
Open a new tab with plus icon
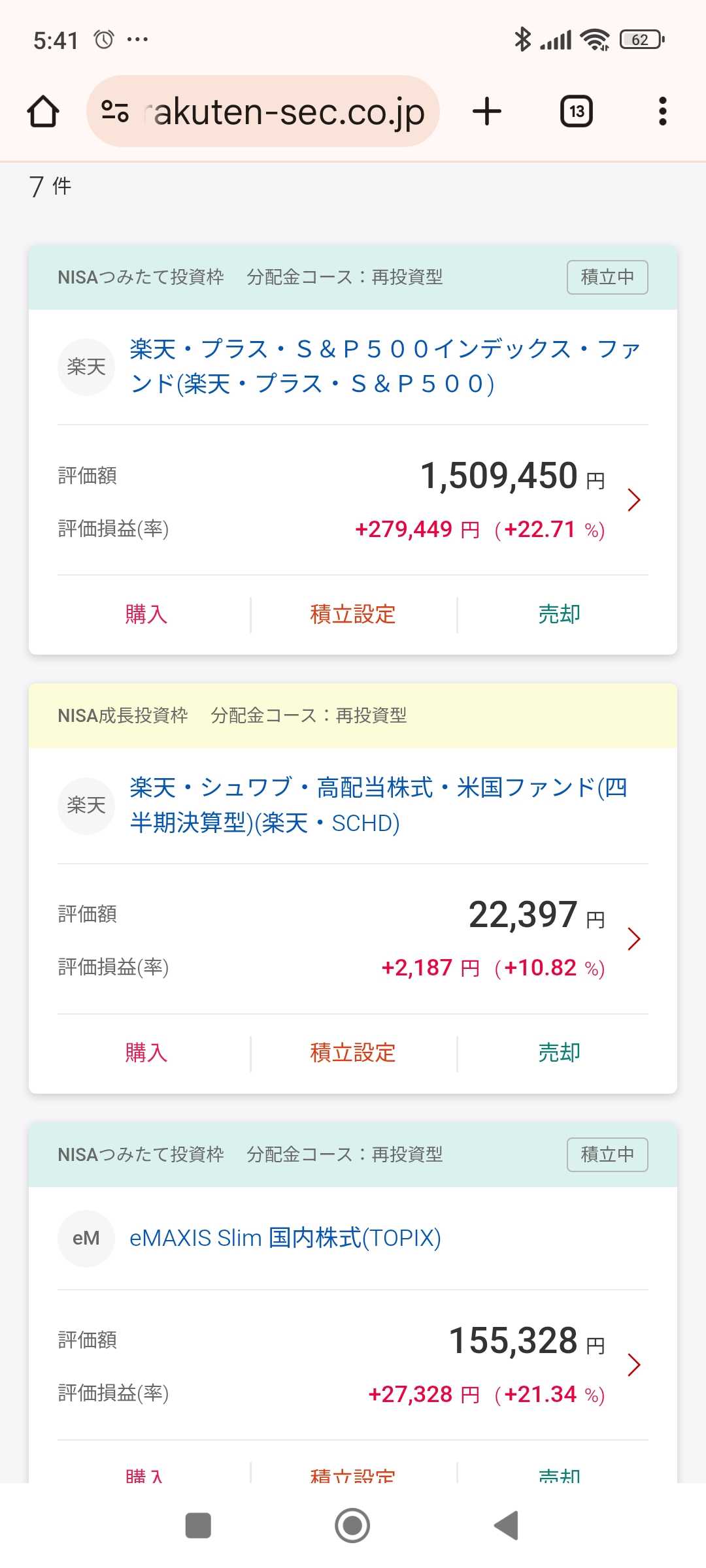pos(487,111)
